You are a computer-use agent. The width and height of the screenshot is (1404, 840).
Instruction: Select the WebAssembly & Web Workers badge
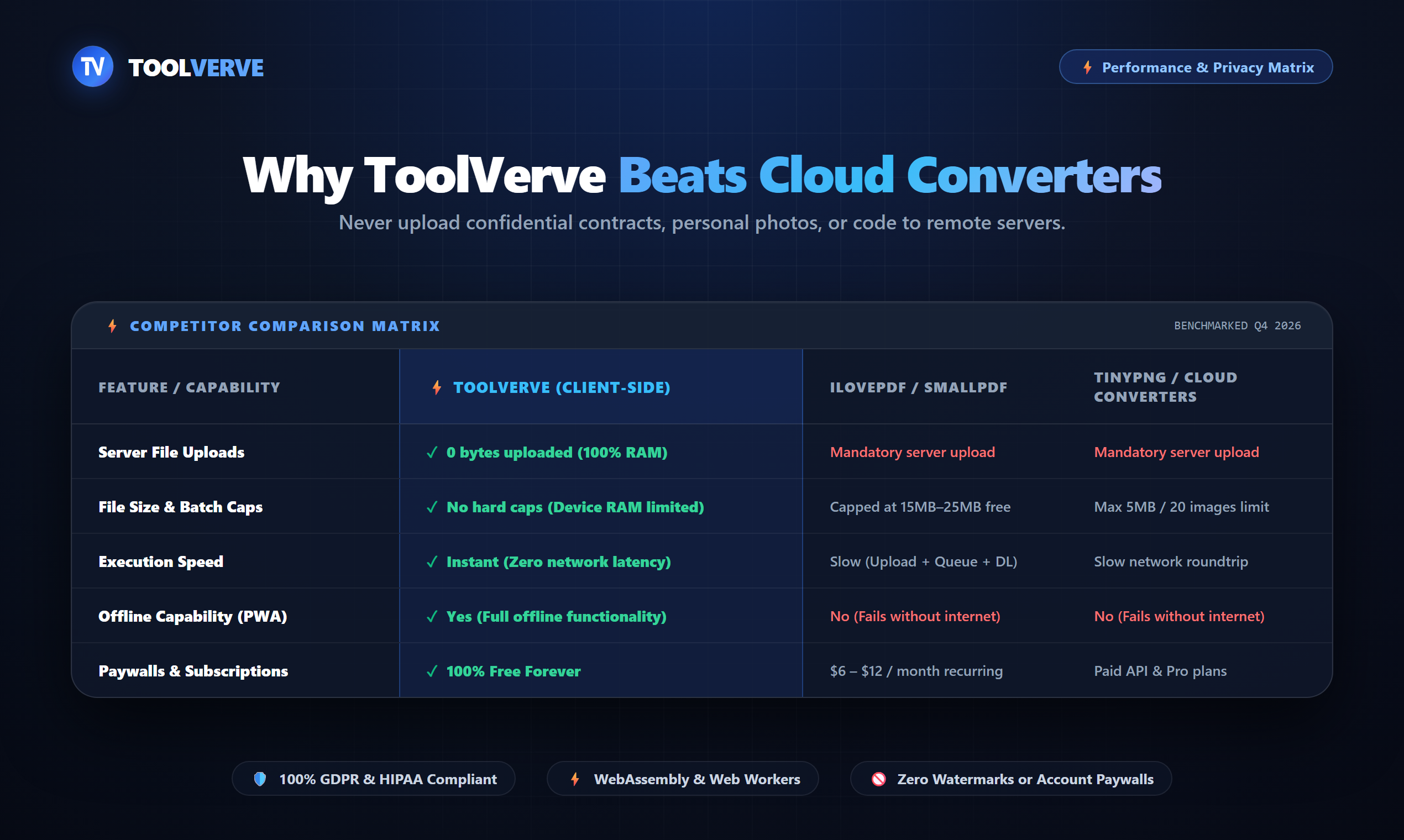[683, 779]
